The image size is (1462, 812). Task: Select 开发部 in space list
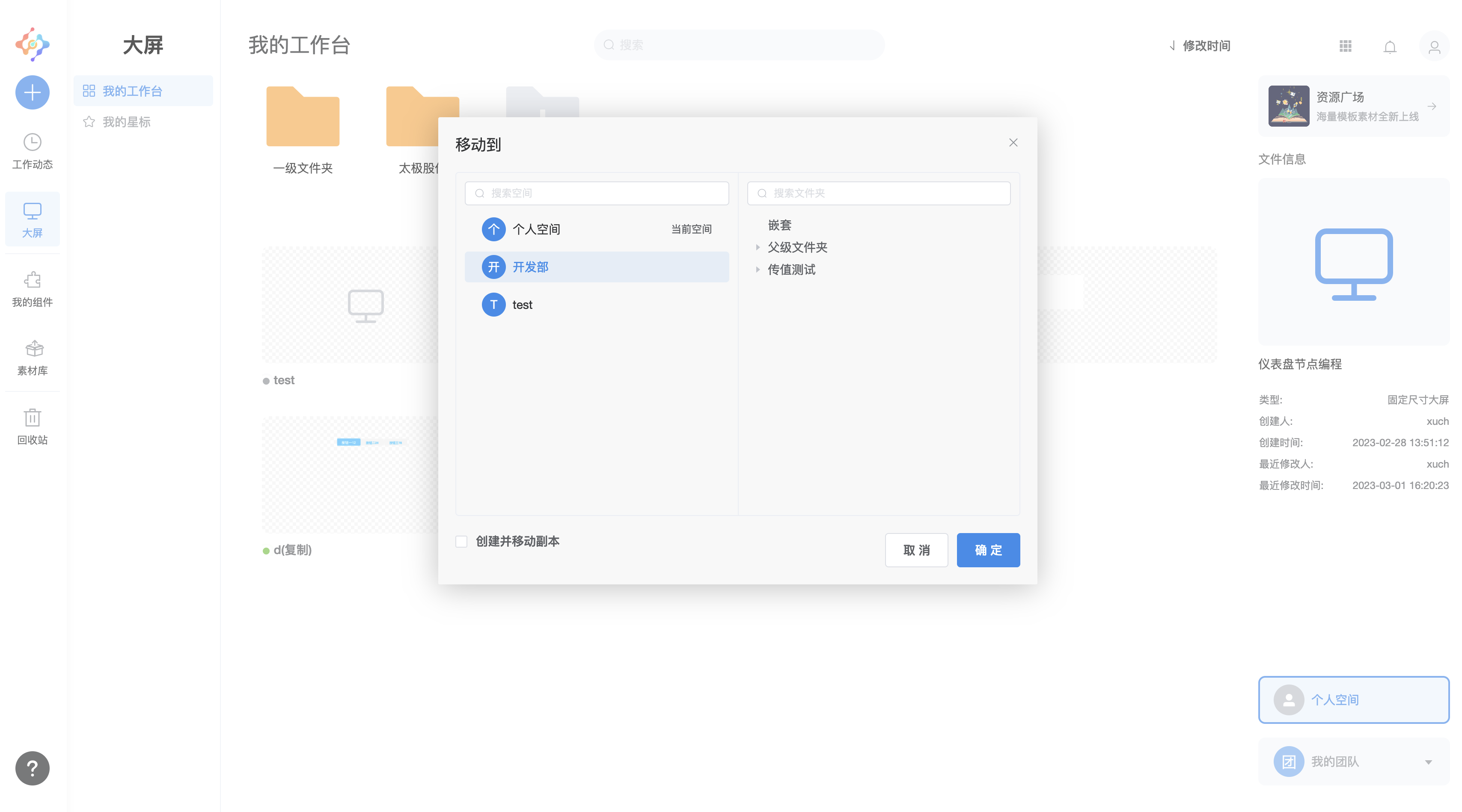click(597, 267)
